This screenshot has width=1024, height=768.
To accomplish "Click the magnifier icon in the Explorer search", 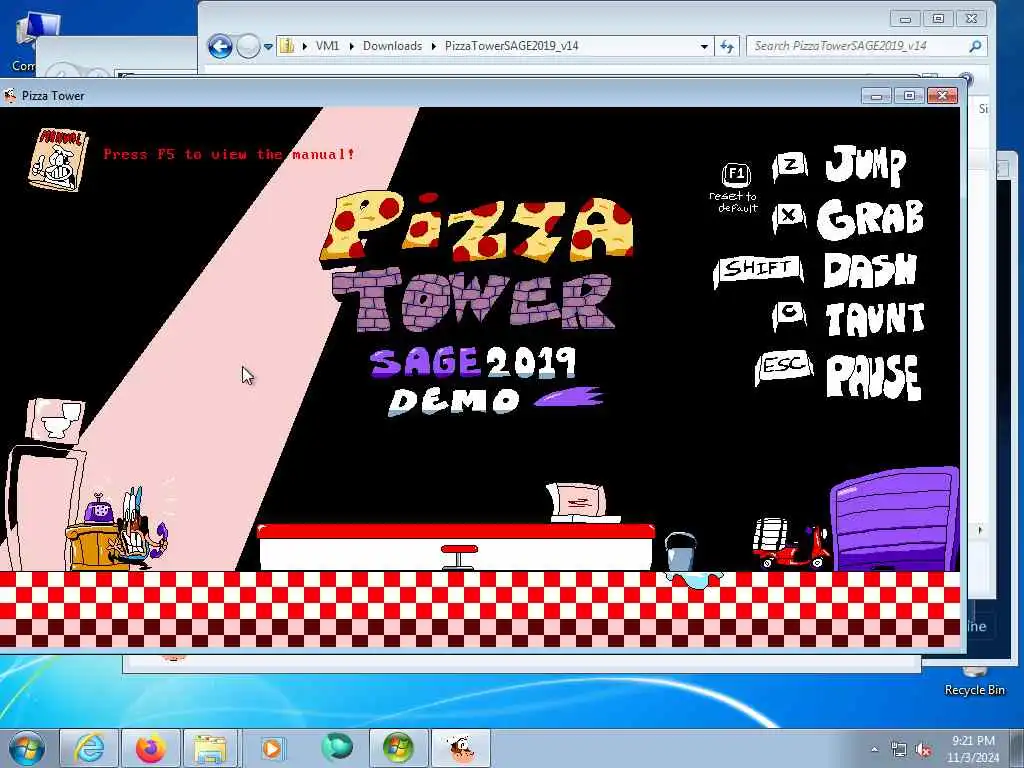I will (x=976, y=46).
